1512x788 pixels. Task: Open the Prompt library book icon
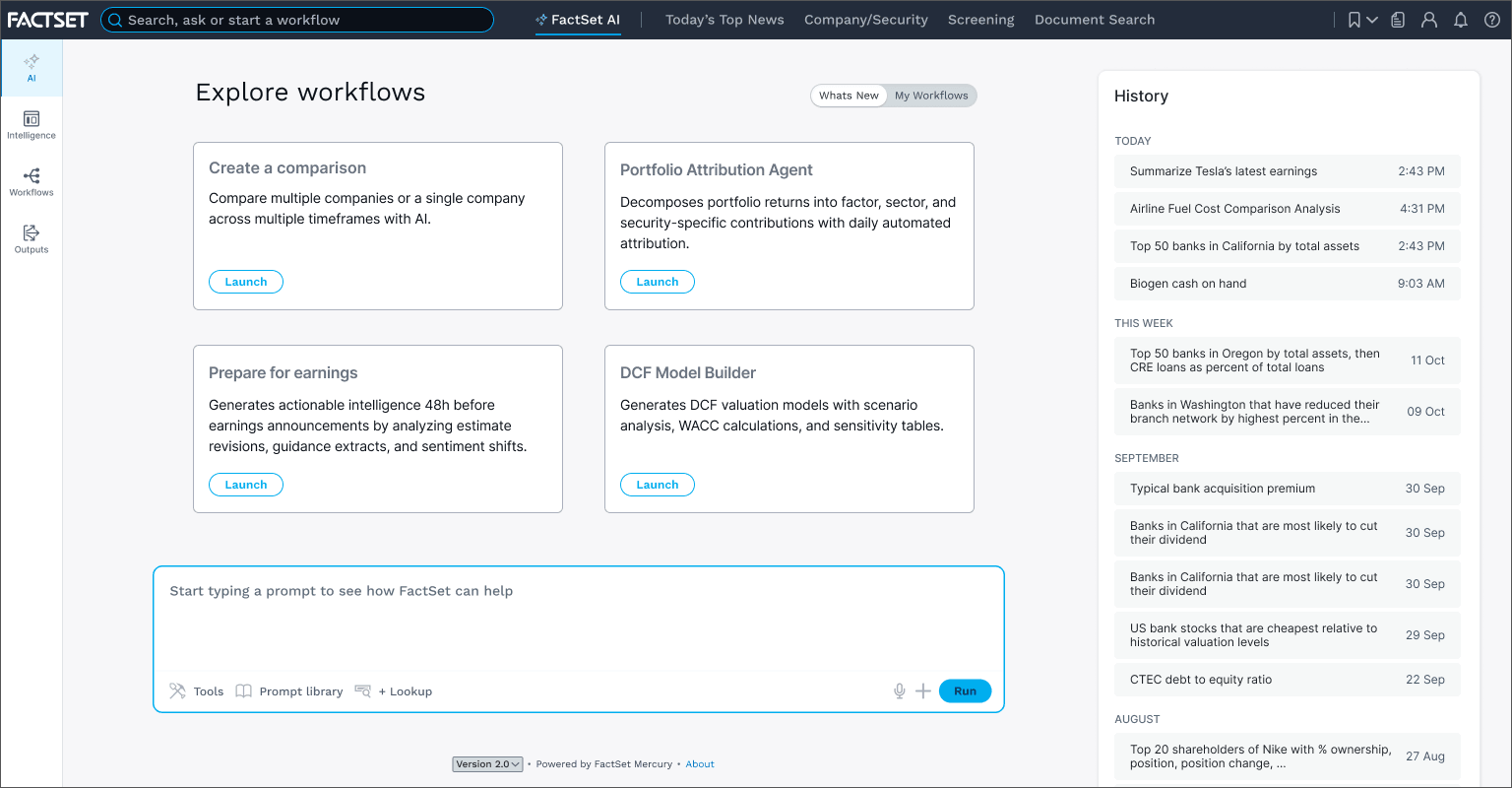pyautogui.click(x=243, y=691)
